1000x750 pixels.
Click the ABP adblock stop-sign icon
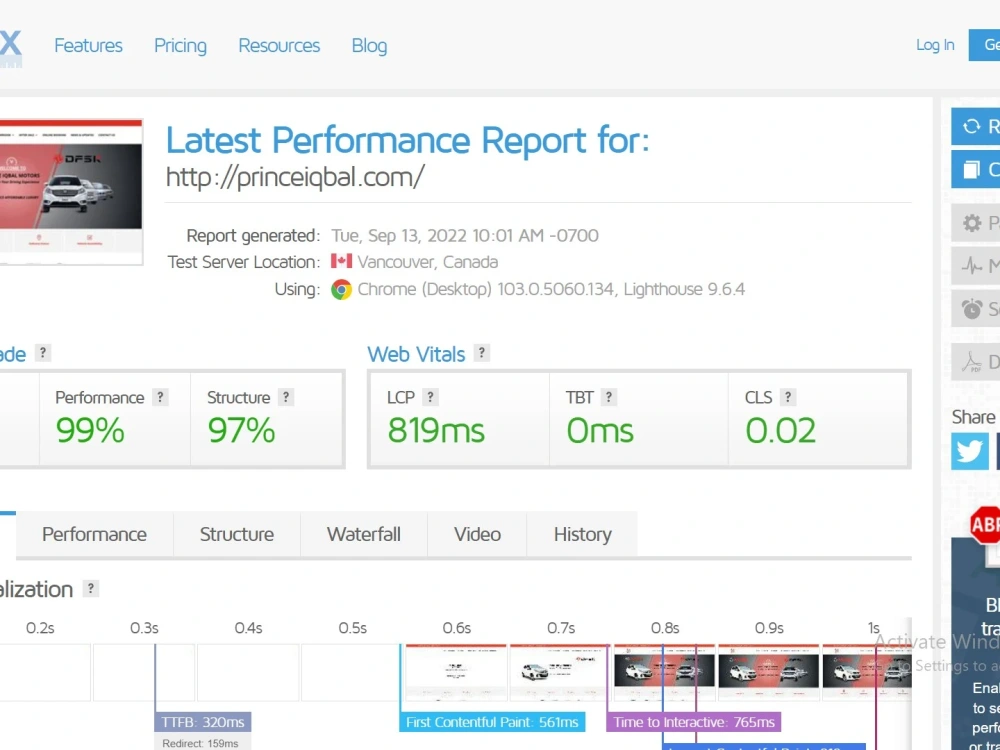coord(985,524)
